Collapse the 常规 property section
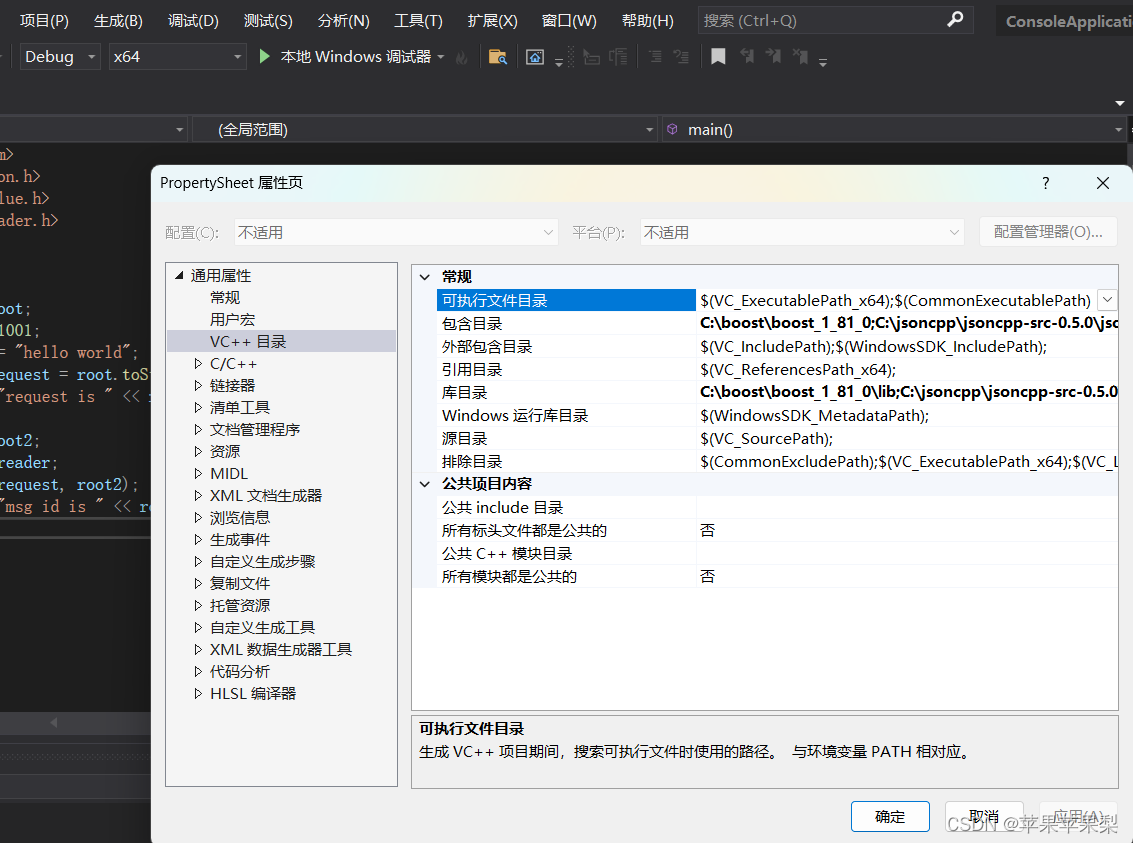The height and width of the screenshot is (843, 1133). [425, 277]
